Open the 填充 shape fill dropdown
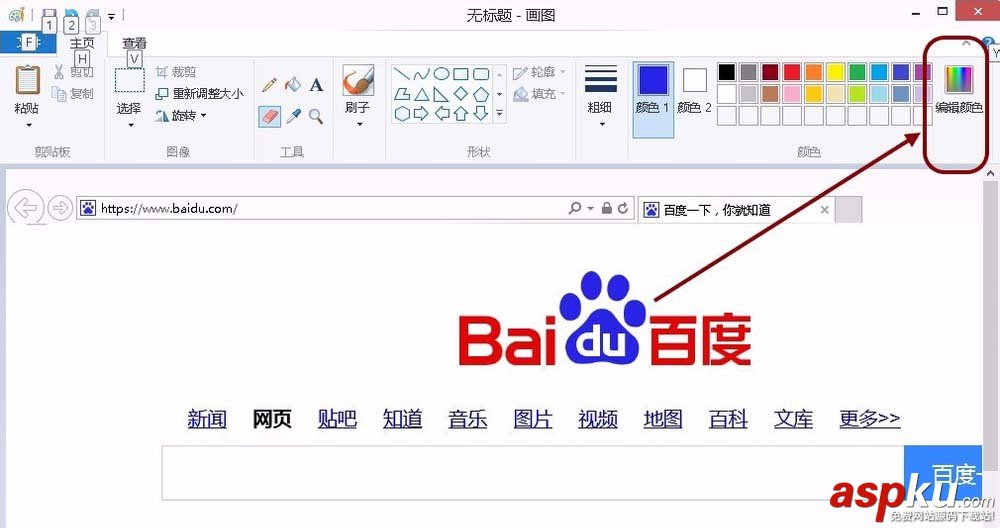This screenshot has height=528, width=1000. point(540,94)
